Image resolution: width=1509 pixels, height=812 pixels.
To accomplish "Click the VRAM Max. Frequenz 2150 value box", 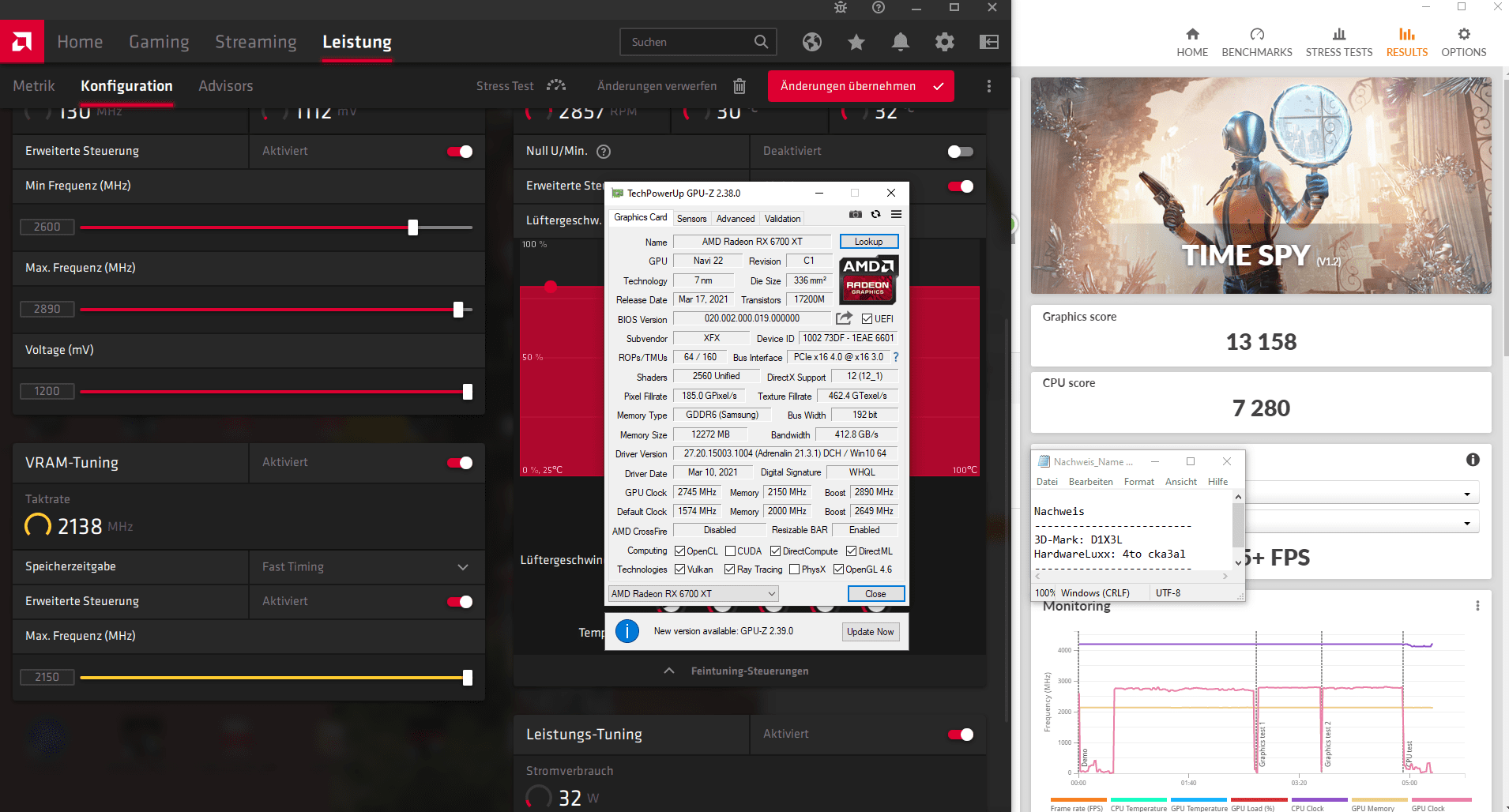I will point(47,677).
